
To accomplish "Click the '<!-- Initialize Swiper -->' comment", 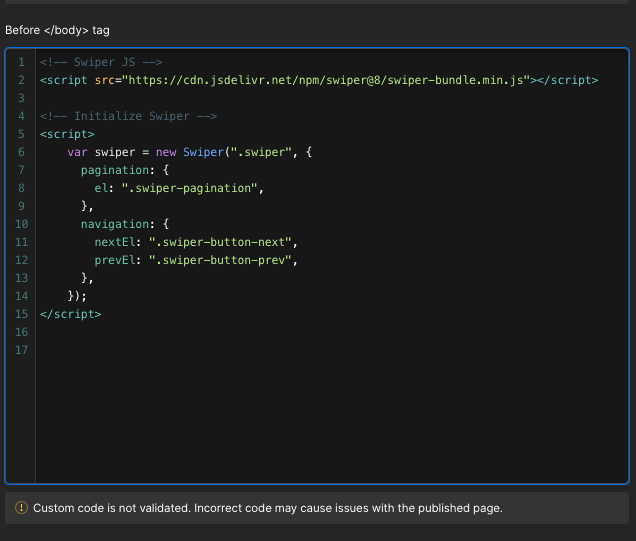I will point(128,116).
